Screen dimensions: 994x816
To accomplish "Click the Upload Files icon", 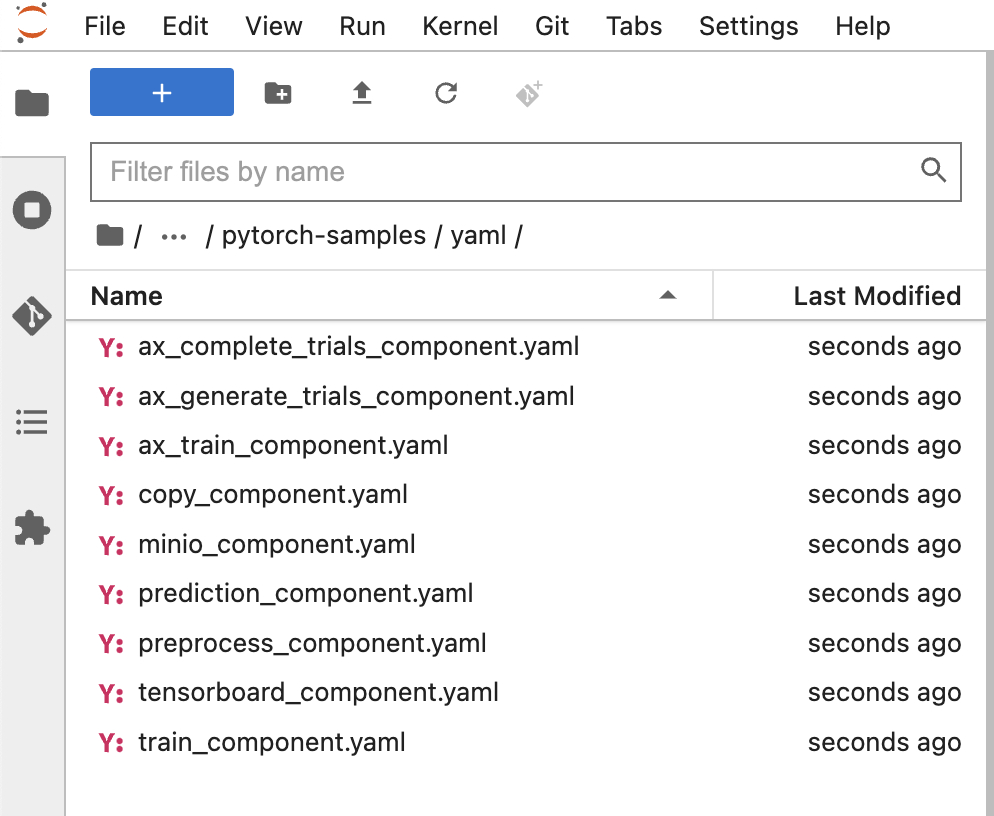I will [361, 93].
